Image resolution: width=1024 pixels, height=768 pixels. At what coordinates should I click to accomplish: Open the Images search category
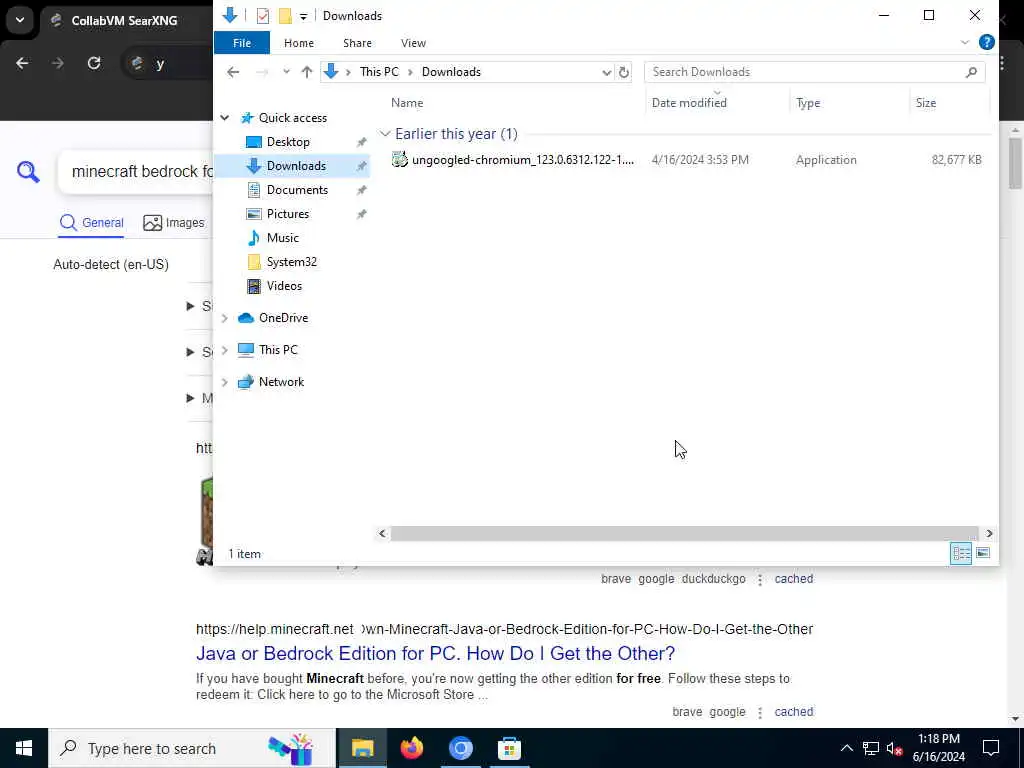tap(174, 223)
